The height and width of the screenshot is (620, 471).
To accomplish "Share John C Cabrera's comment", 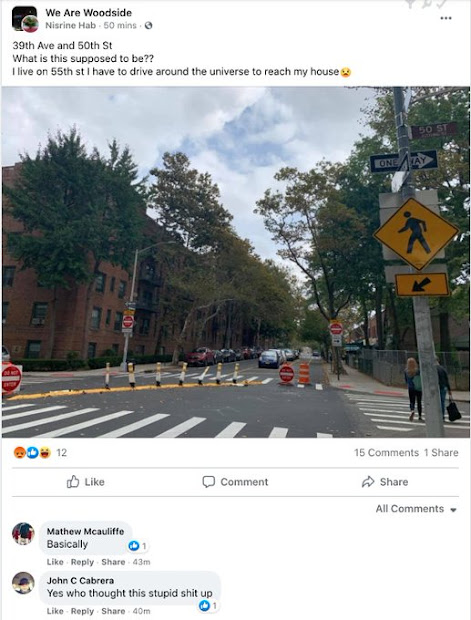I will [x=113, y=611].
